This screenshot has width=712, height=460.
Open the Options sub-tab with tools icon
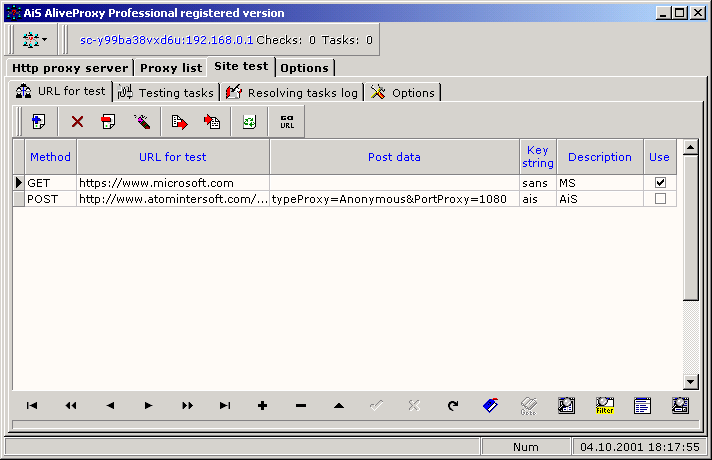[402, 93]
